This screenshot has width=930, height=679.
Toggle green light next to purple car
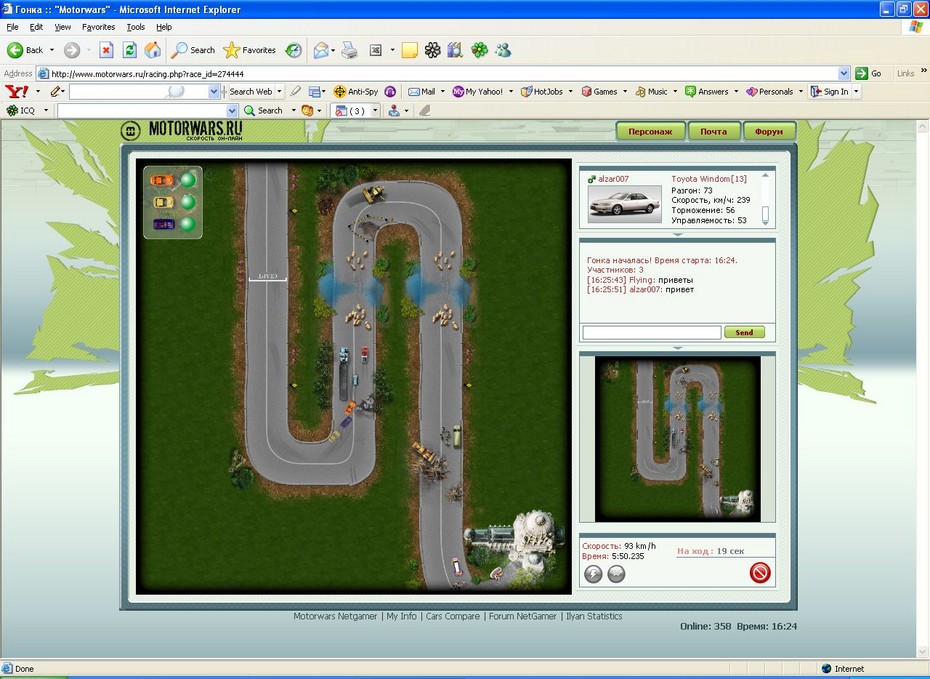click(x=188, y=225)
